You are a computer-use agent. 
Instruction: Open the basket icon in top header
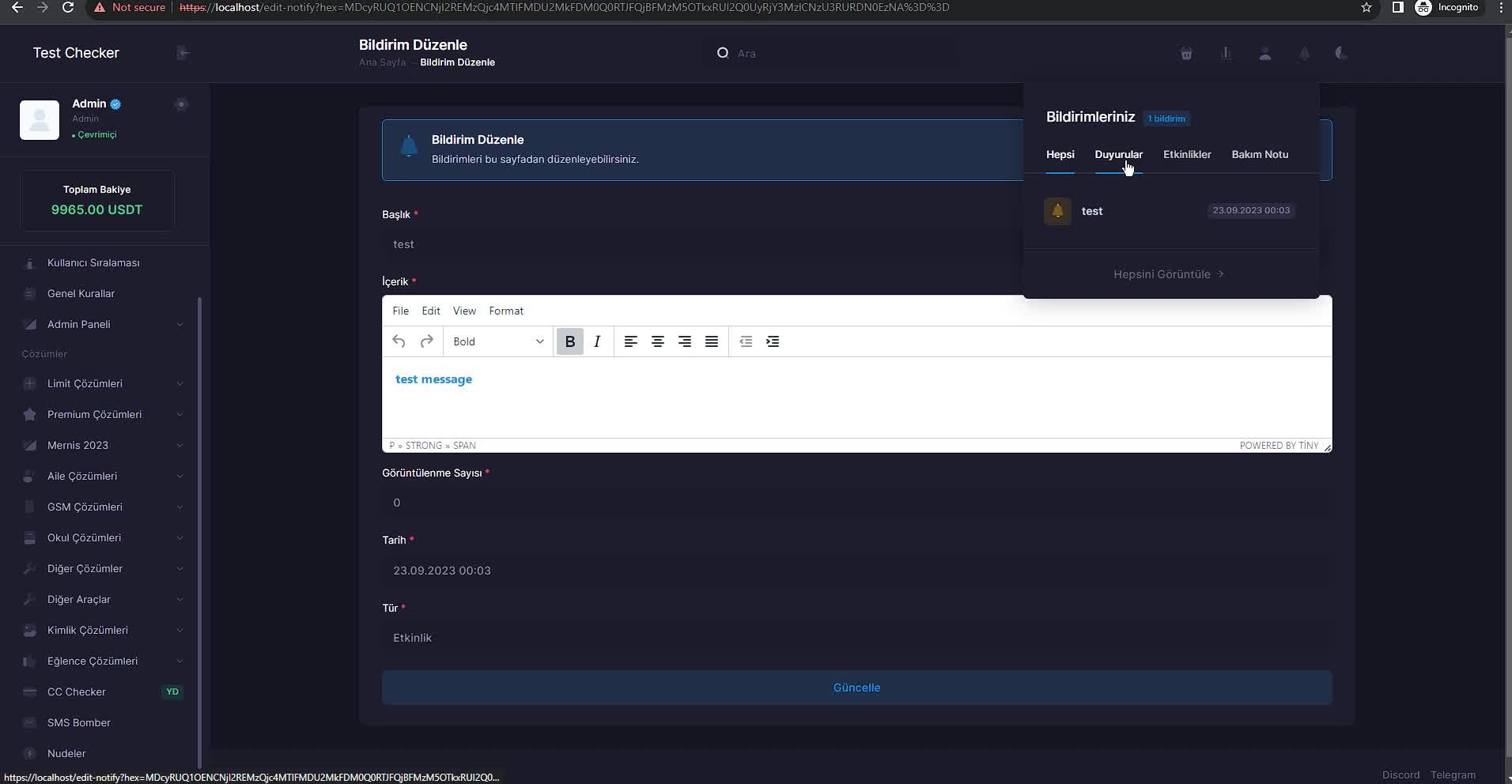coord(1186,54)
